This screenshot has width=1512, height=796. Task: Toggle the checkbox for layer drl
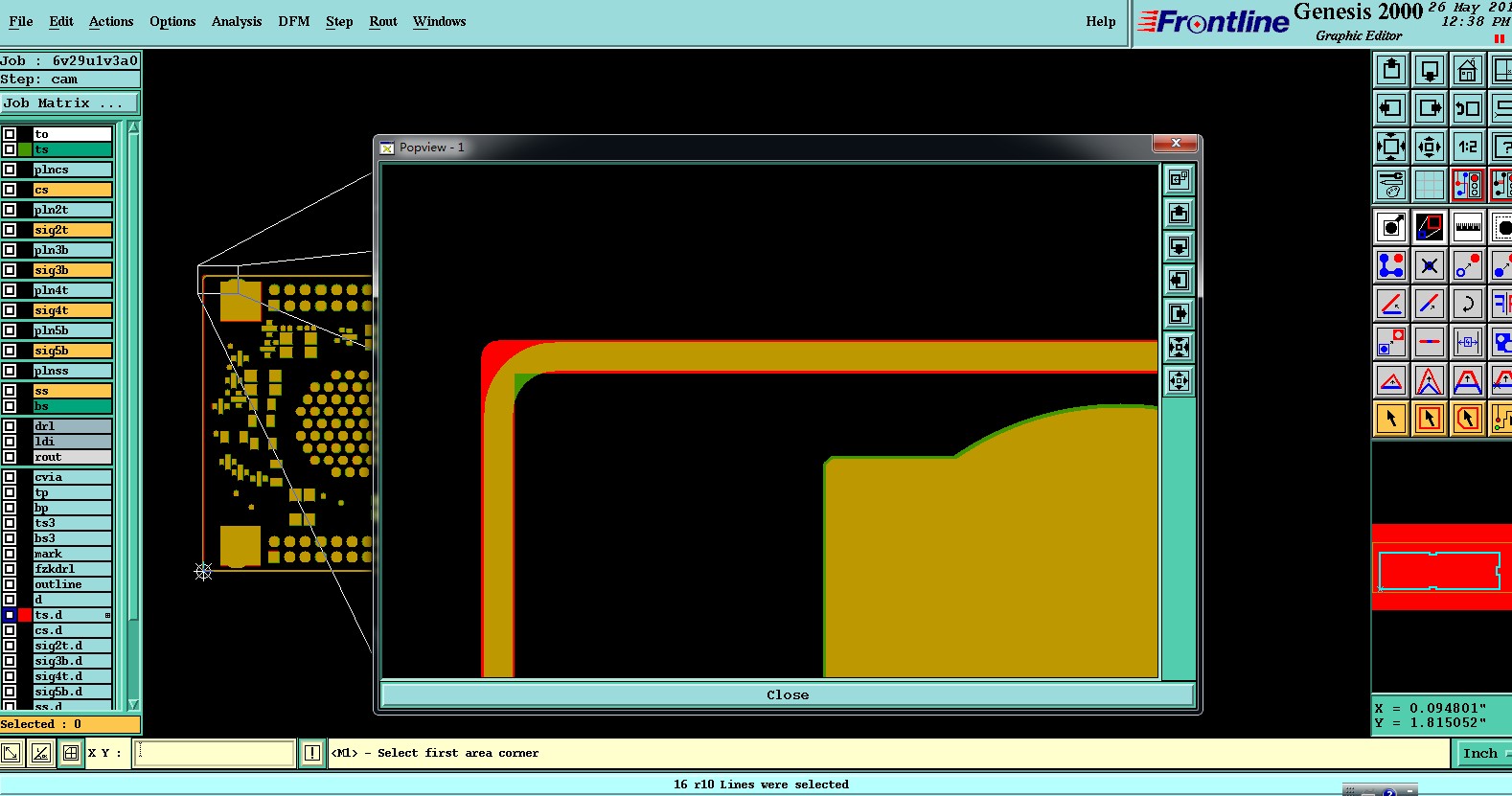(x=10, y=426)
